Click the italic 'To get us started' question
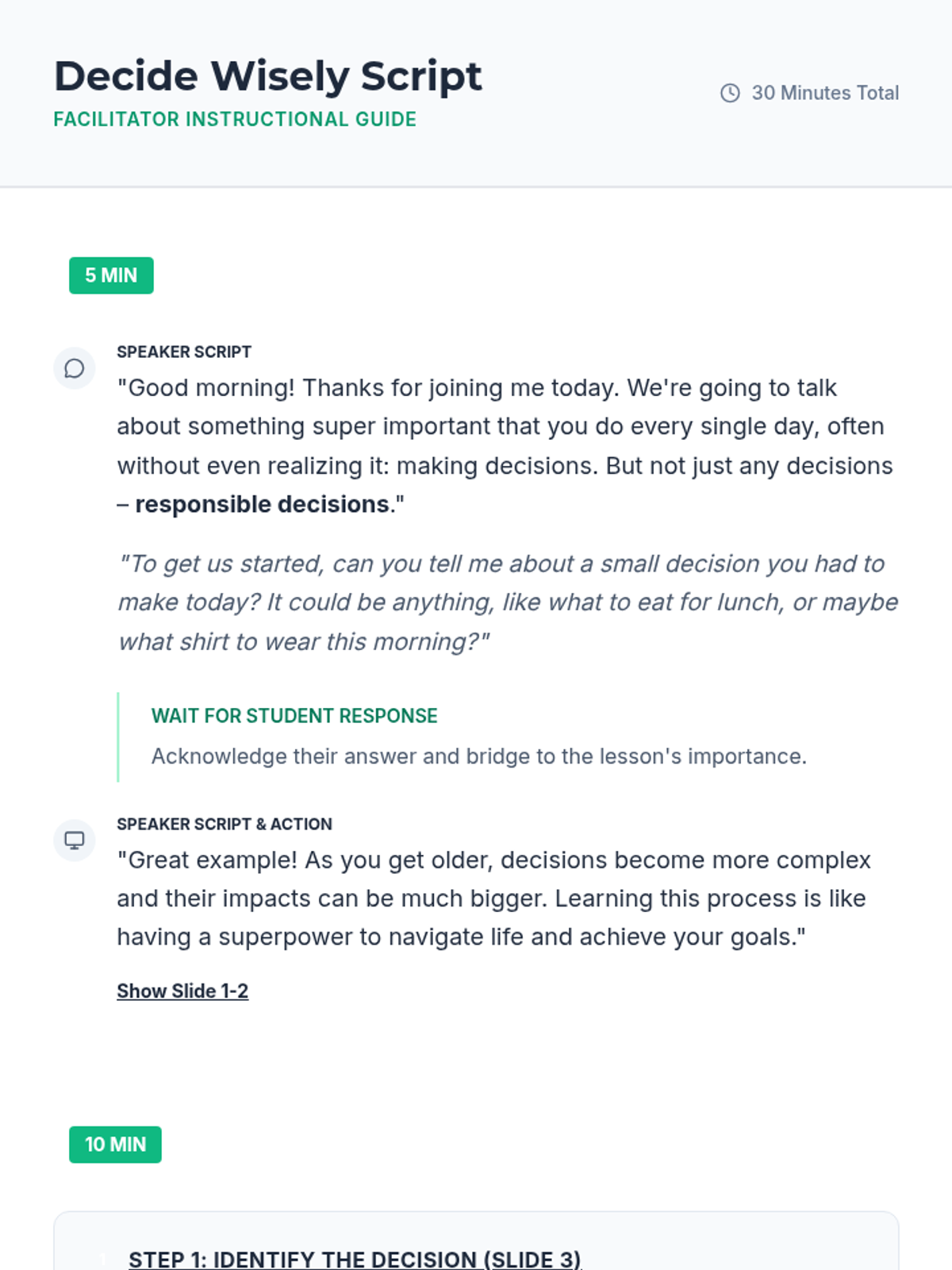This screenshot has height=1270, width=952. pos(508,602)
